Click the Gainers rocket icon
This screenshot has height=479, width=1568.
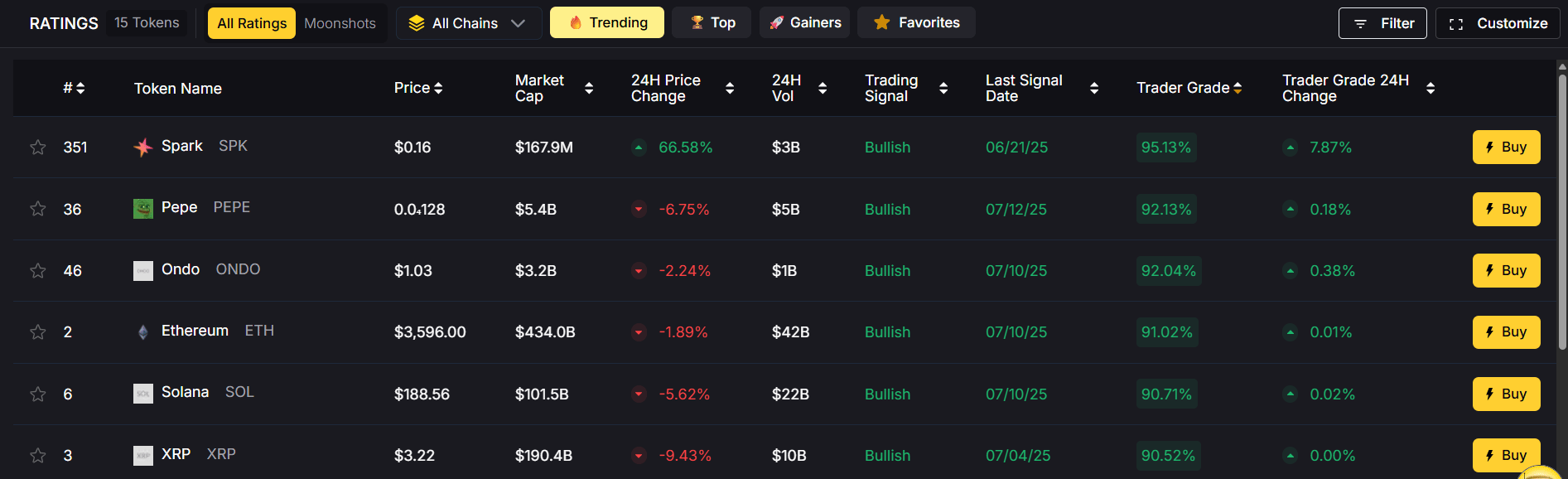[x=776, y=22]
